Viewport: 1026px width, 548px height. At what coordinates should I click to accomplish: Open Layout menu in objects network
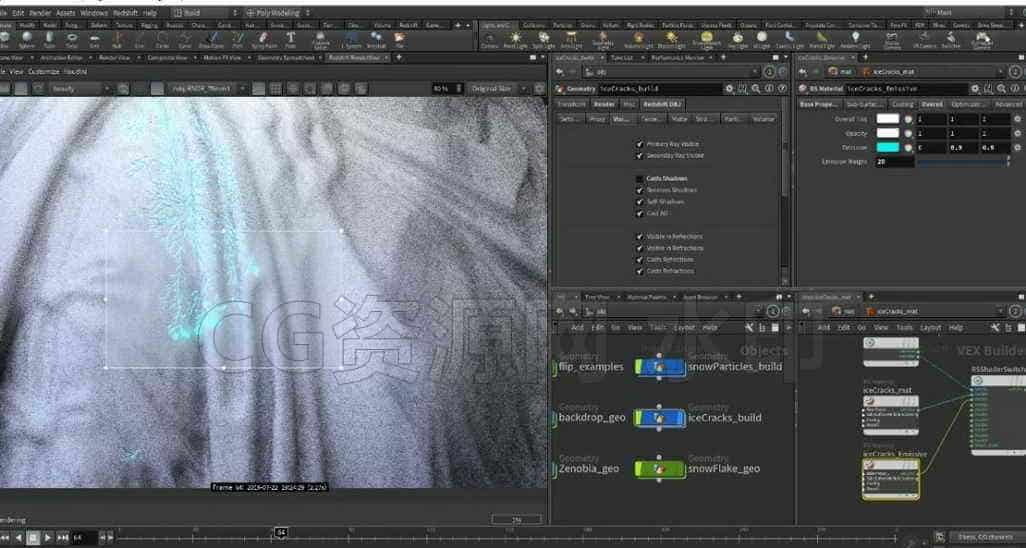[x=684, y=327]
